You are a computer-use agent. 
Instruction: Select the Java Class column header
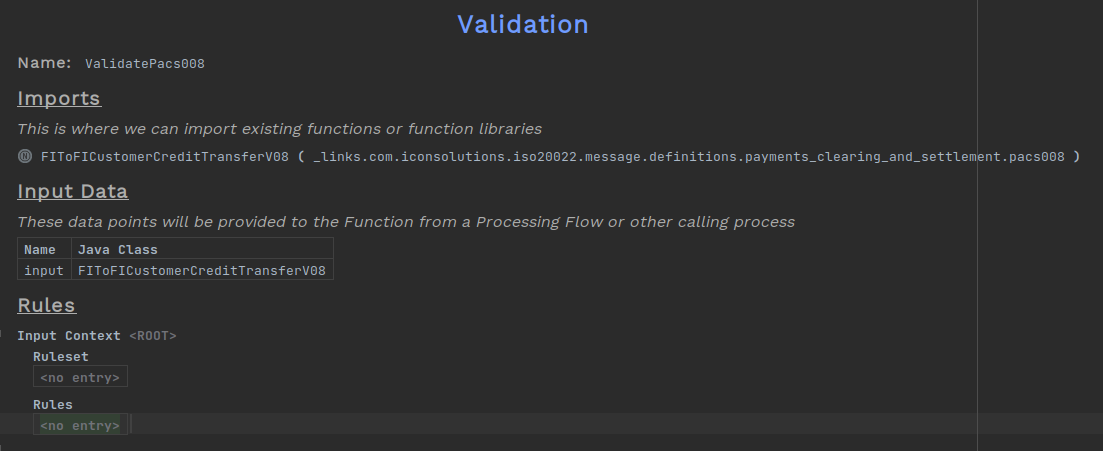pyautogui.click(x=118, y=250)
